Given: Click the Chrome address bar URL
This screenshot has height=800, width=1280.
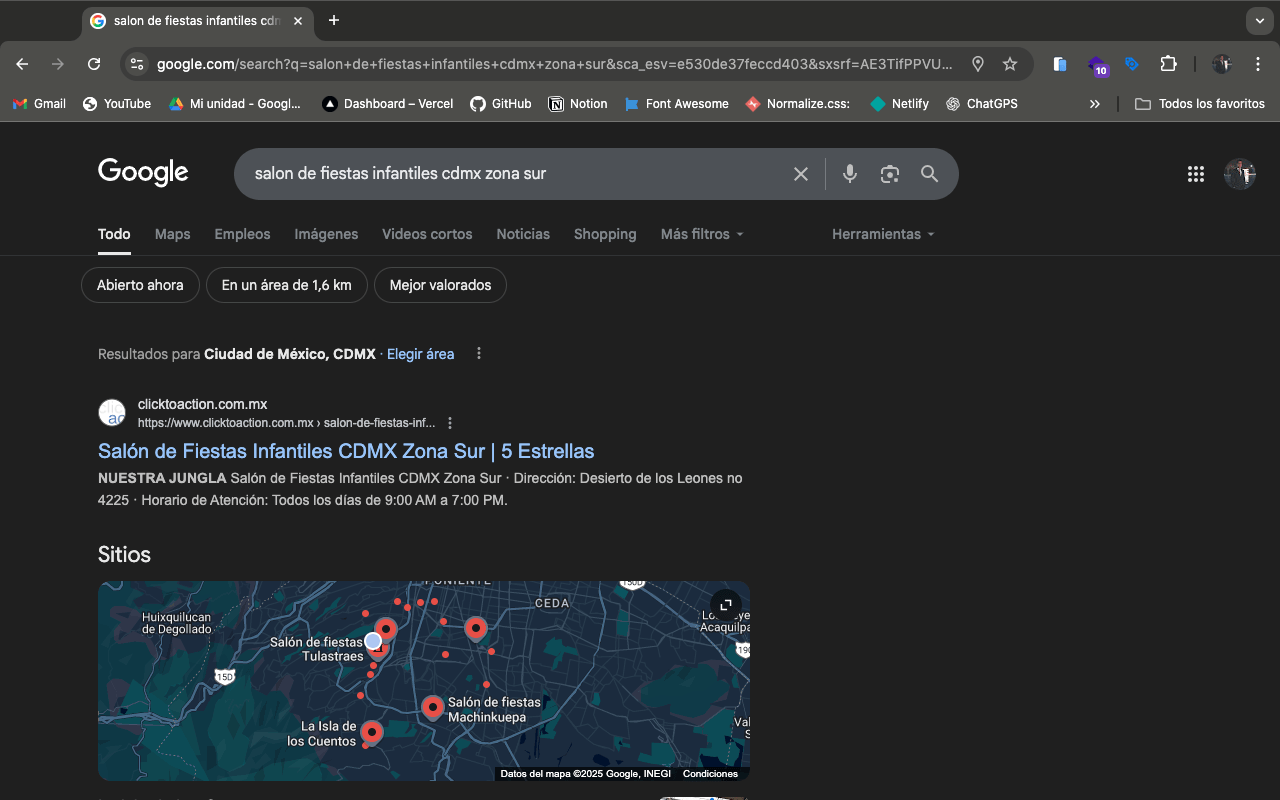Looking at the screenshot, I should tap(555, 64).
